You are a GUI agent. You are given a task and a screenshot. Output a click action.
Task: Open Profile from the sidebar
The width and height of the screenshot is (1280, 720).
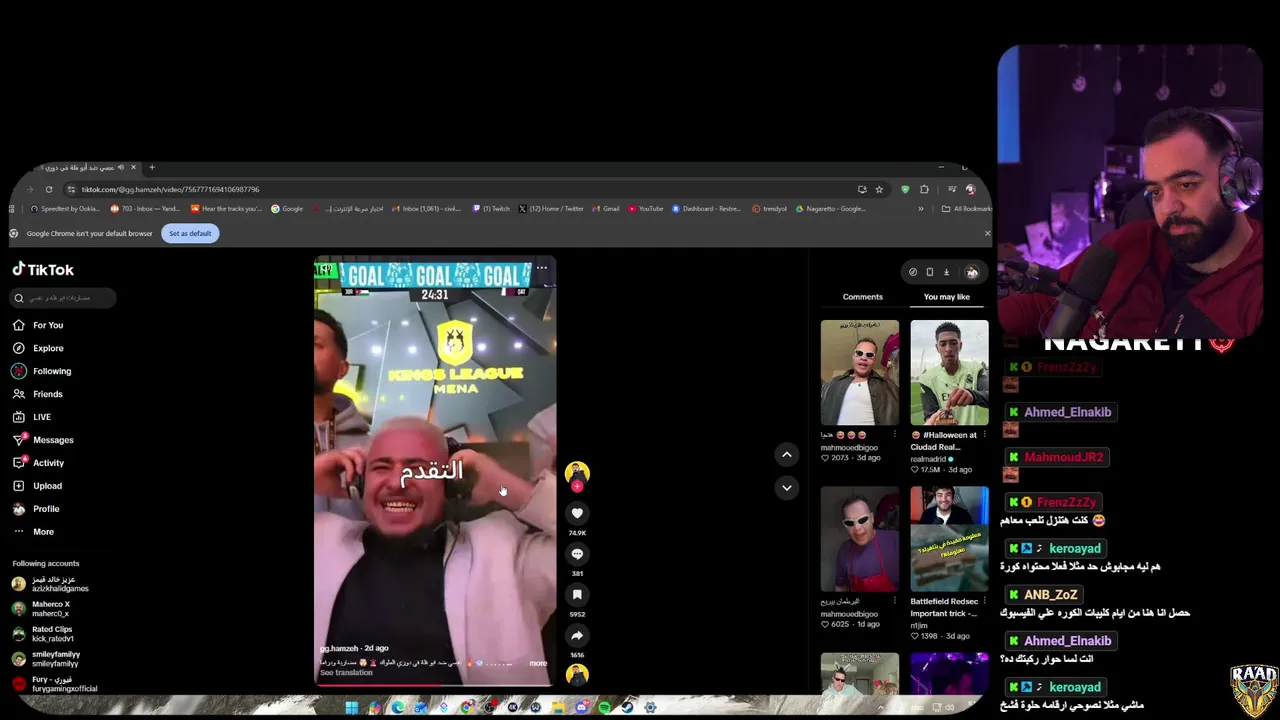point(36,509)
